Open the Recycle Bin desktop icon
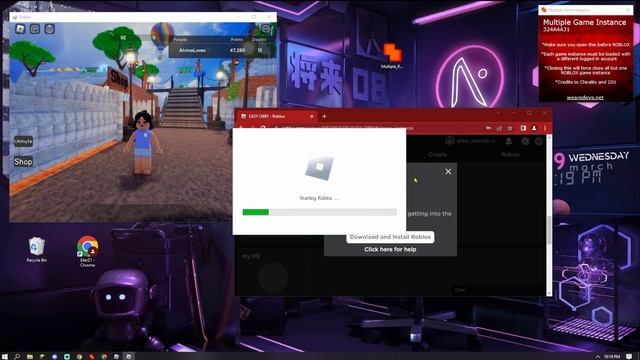The image size is (640, 360). click(x=37, y=249)
